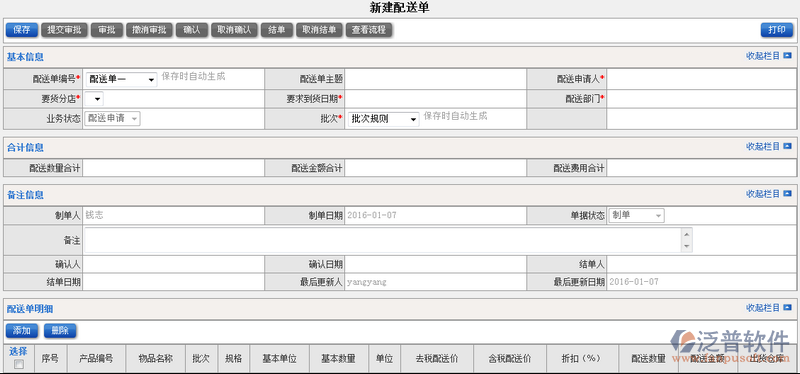800x374 pixels.
Task: Click the 配送单主题 input field
Action: pyautogui.click(x=435, y=80)
